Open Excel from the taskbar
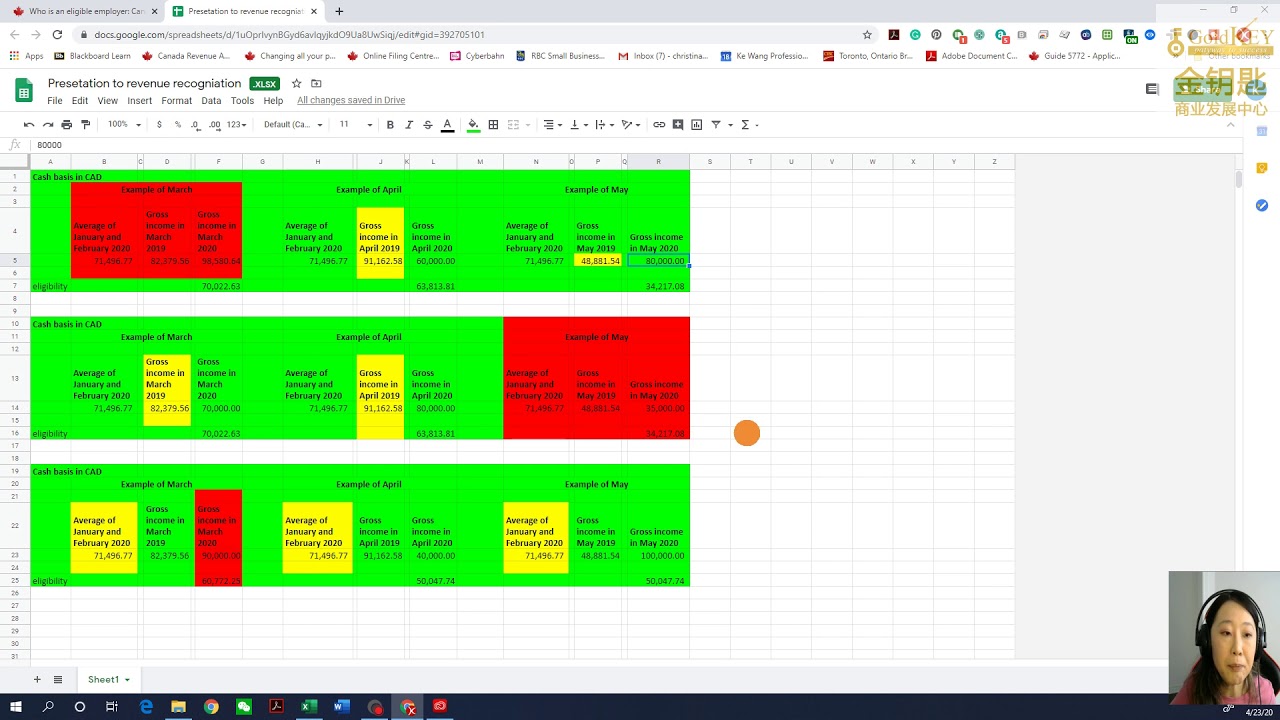The image size is (1280, 720). pyautogui.click(x=309, y=707)
